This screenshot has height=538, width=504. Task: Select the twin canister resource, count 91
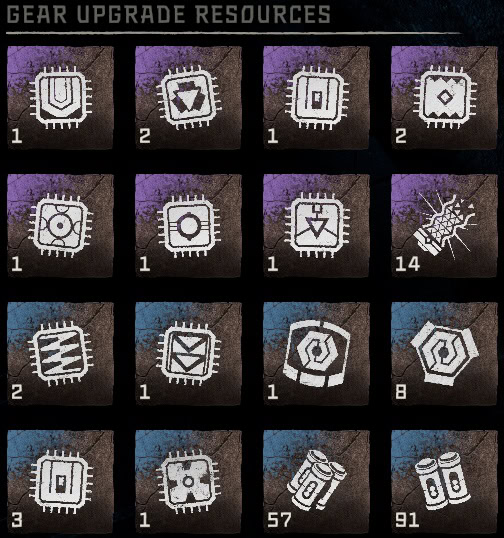pos(444,482)
